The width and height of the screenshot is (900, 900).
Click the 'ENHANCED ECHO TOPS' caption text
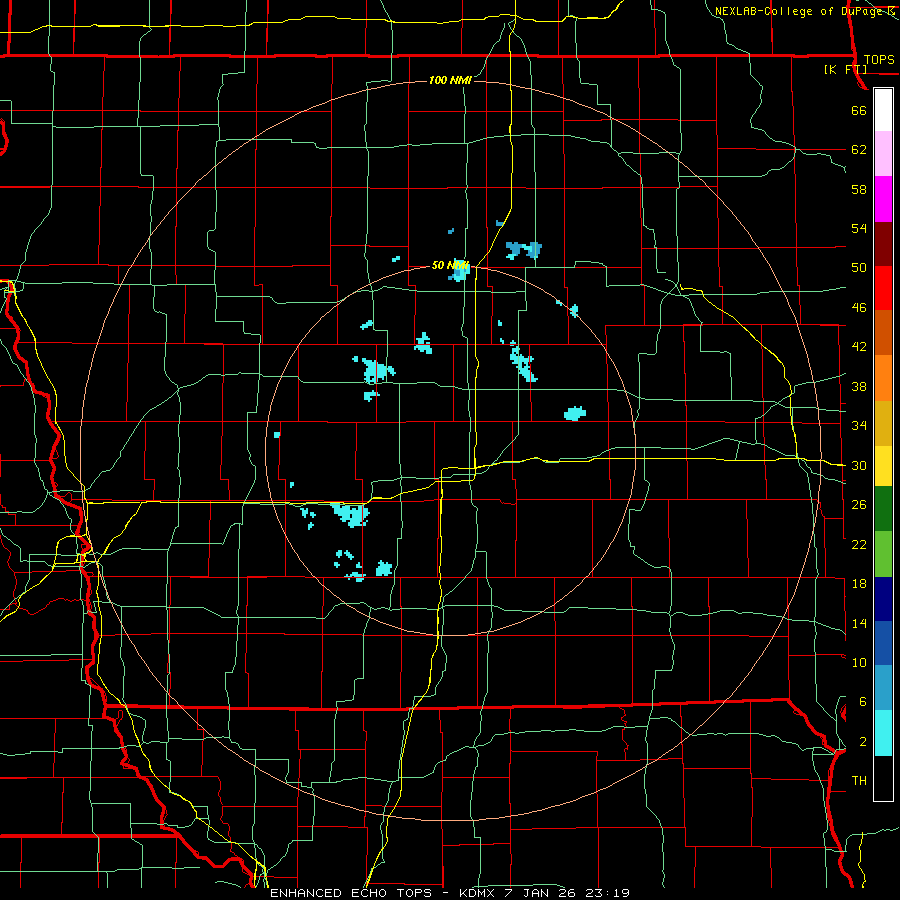[351, 893]
